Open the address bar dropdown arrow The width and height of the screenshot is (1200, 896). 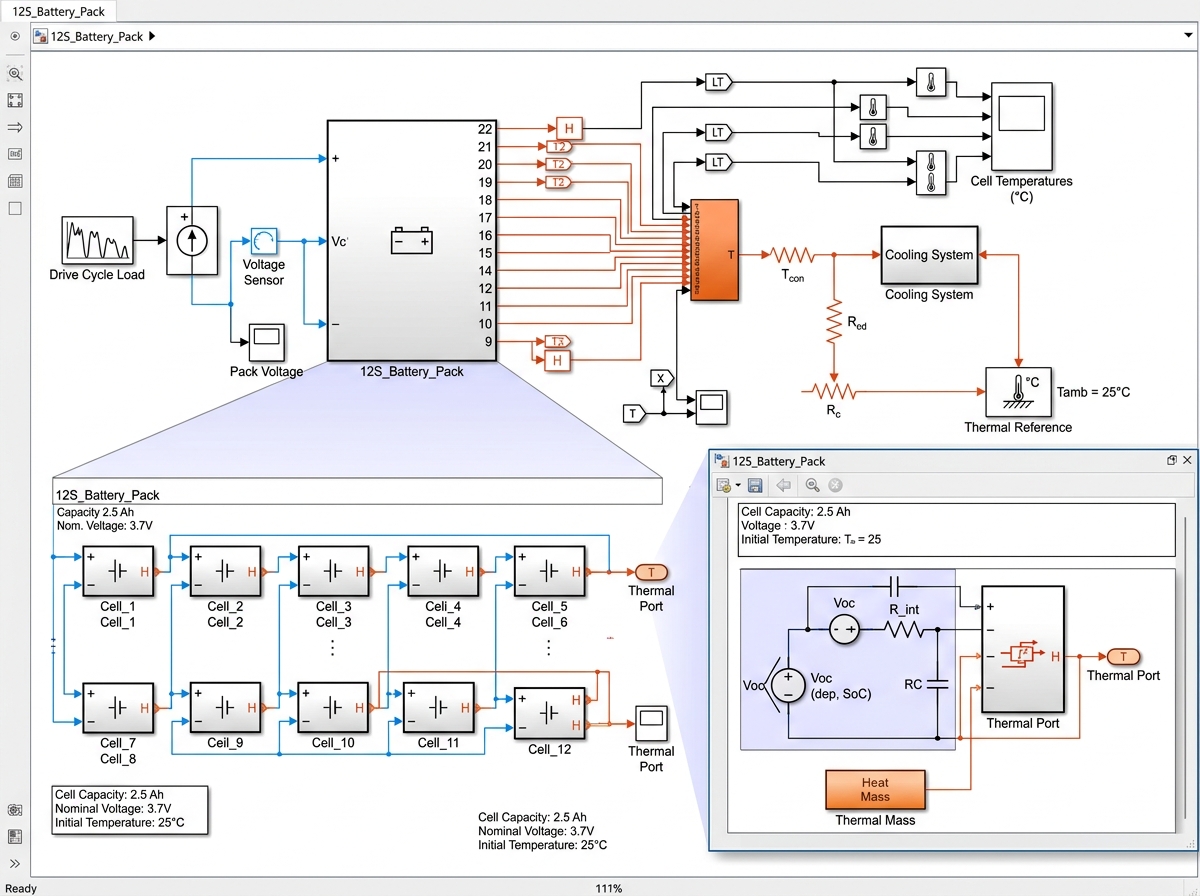coord(1187,36)
